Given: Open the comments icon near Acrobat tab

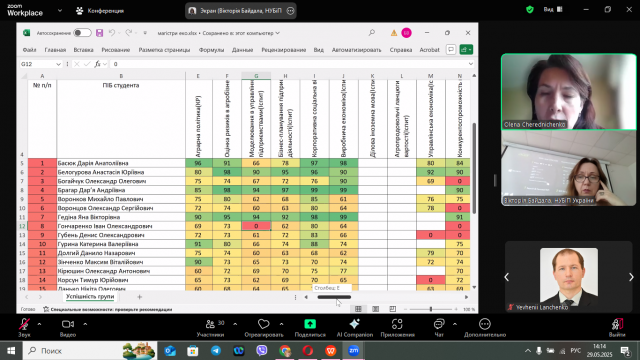Looking at the screenshot, I should pyautogui.click(x=451, y=50).
